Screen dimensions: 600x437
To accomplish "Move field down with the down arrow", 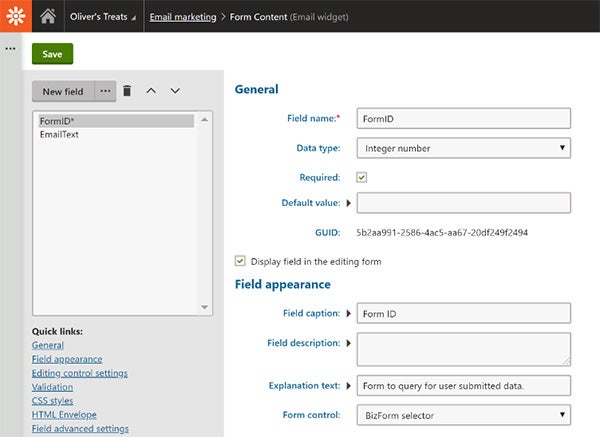I will pos(175,91).
